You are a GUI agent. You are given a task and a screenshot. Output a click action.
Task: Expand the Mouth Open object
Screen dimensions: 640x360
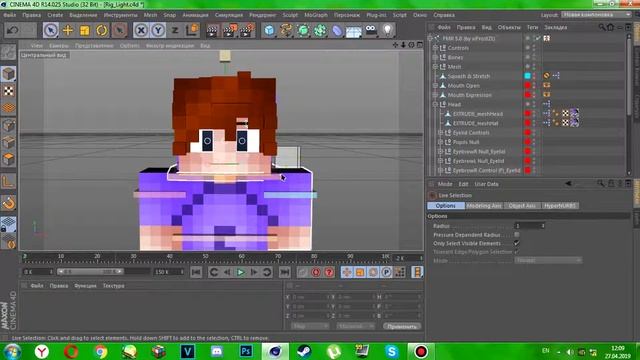click(x=435, y=86)
